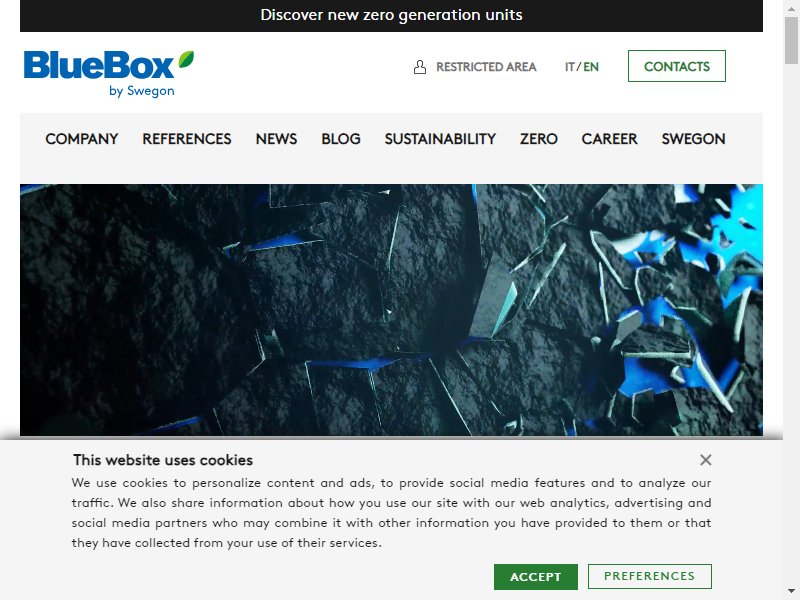Click the Discover new zero generation units banner
This screenshot has width=800, height=600.
click(x=391, y=15)
